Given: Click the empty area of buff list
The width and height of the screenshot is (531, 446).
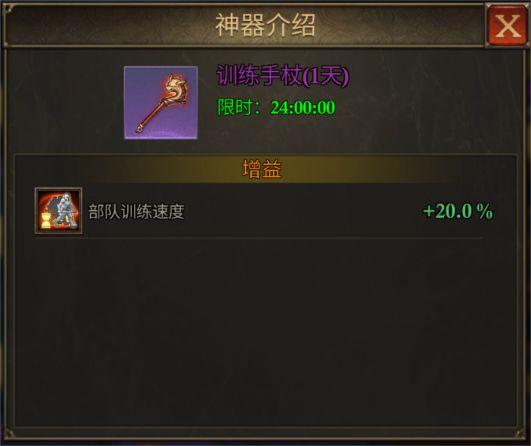Looking at the screenshot, I should coord(266,332).
